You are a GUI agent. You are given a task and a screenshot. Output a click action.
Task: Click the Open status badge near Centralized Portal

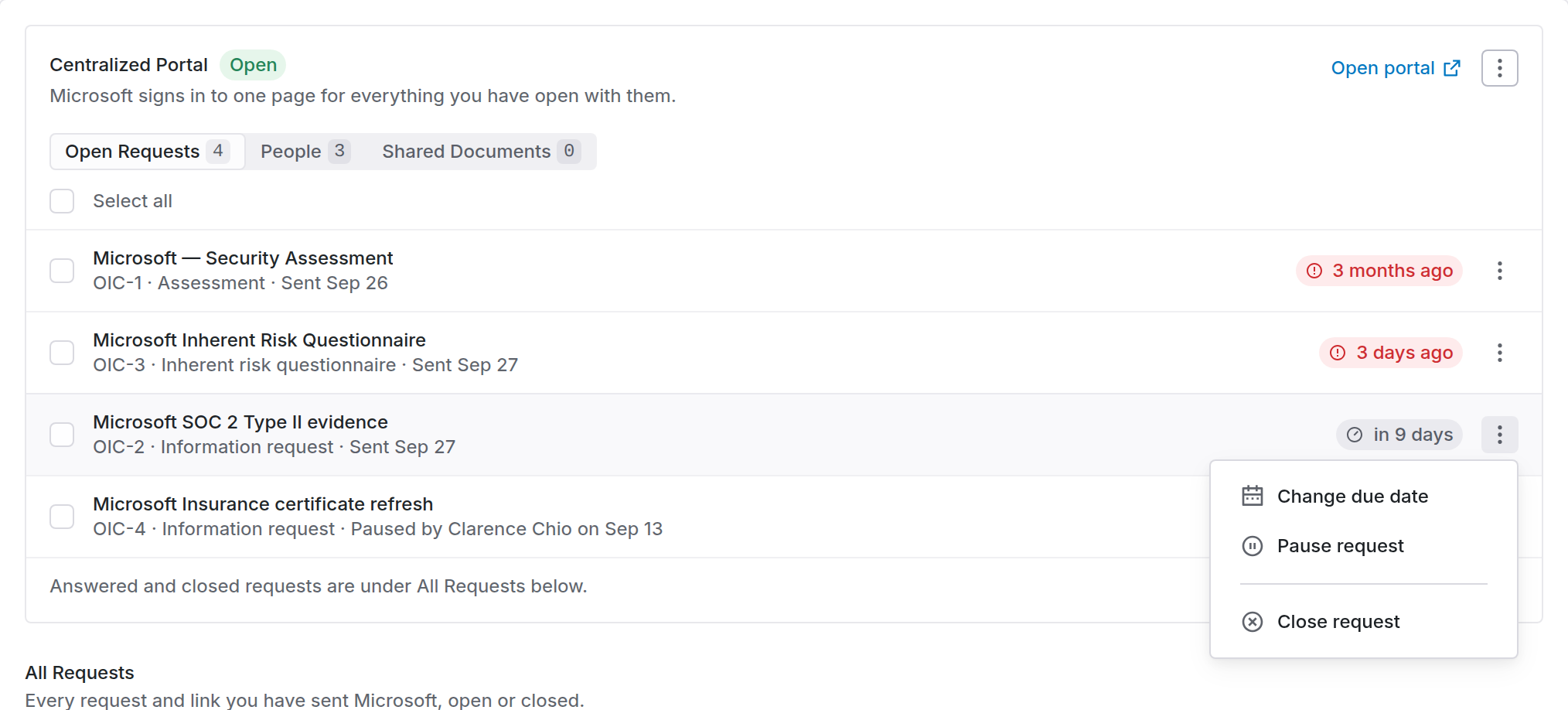click(x=253, y=65)
